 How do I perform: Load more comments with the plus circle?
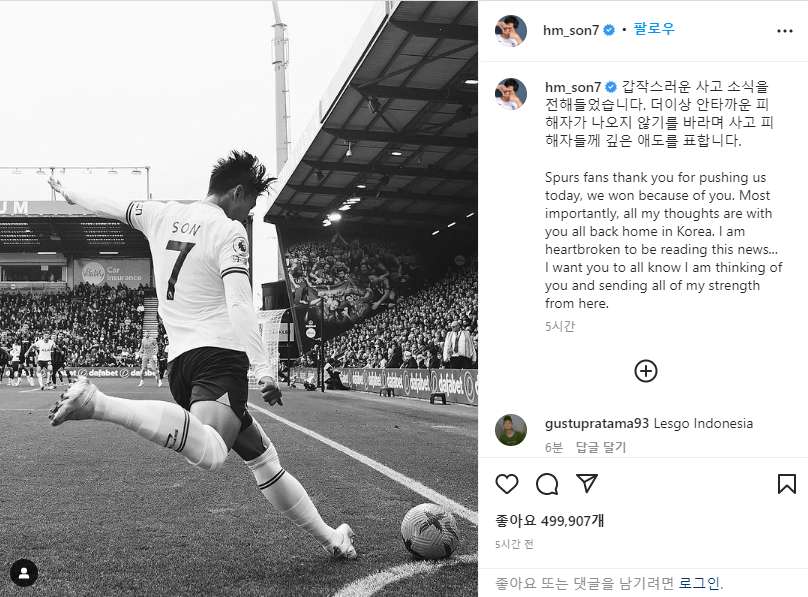(x=645, y=371)
